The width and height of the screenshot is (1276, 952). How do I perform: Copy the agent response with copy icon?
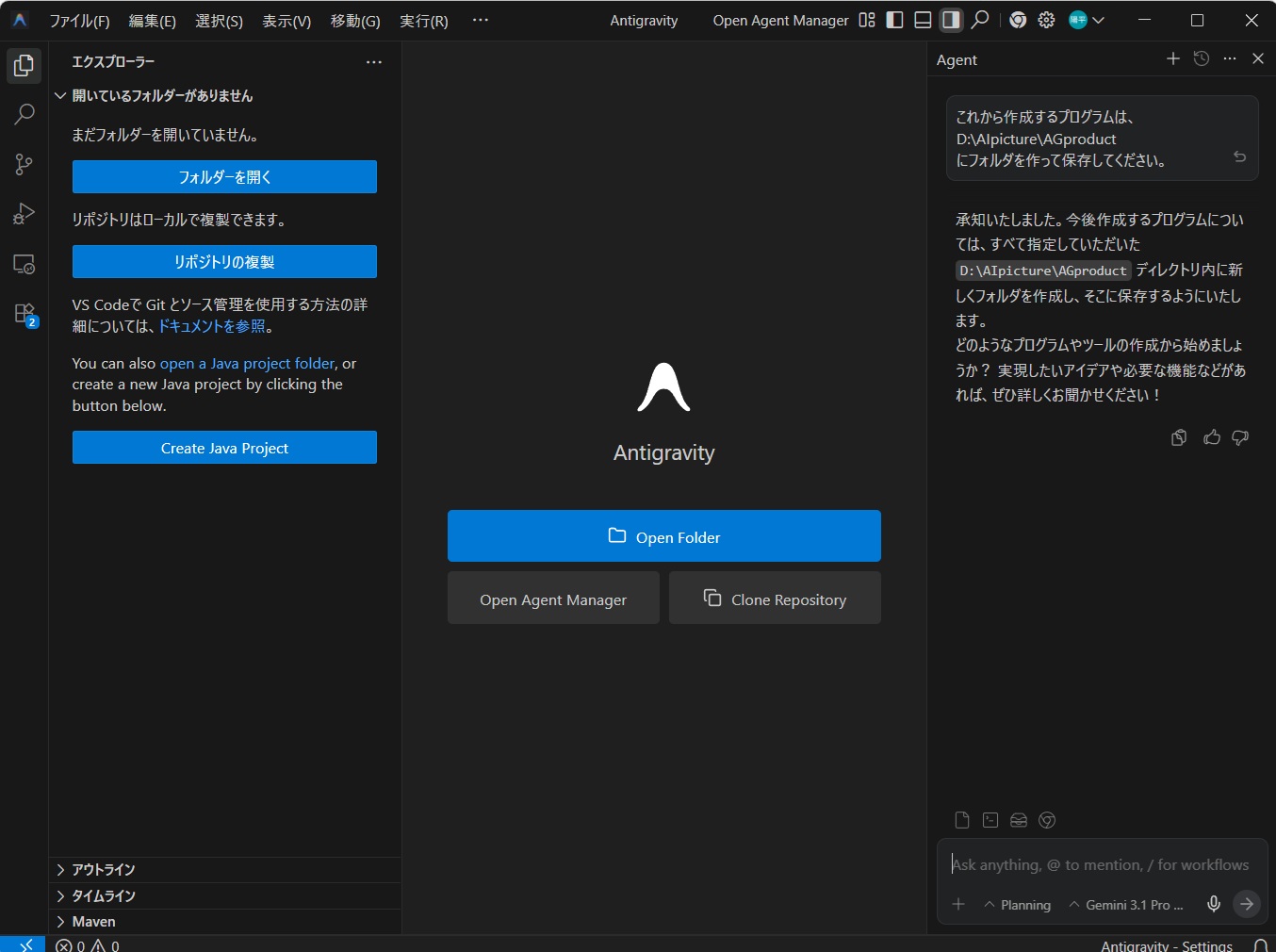coord(1179,437)
